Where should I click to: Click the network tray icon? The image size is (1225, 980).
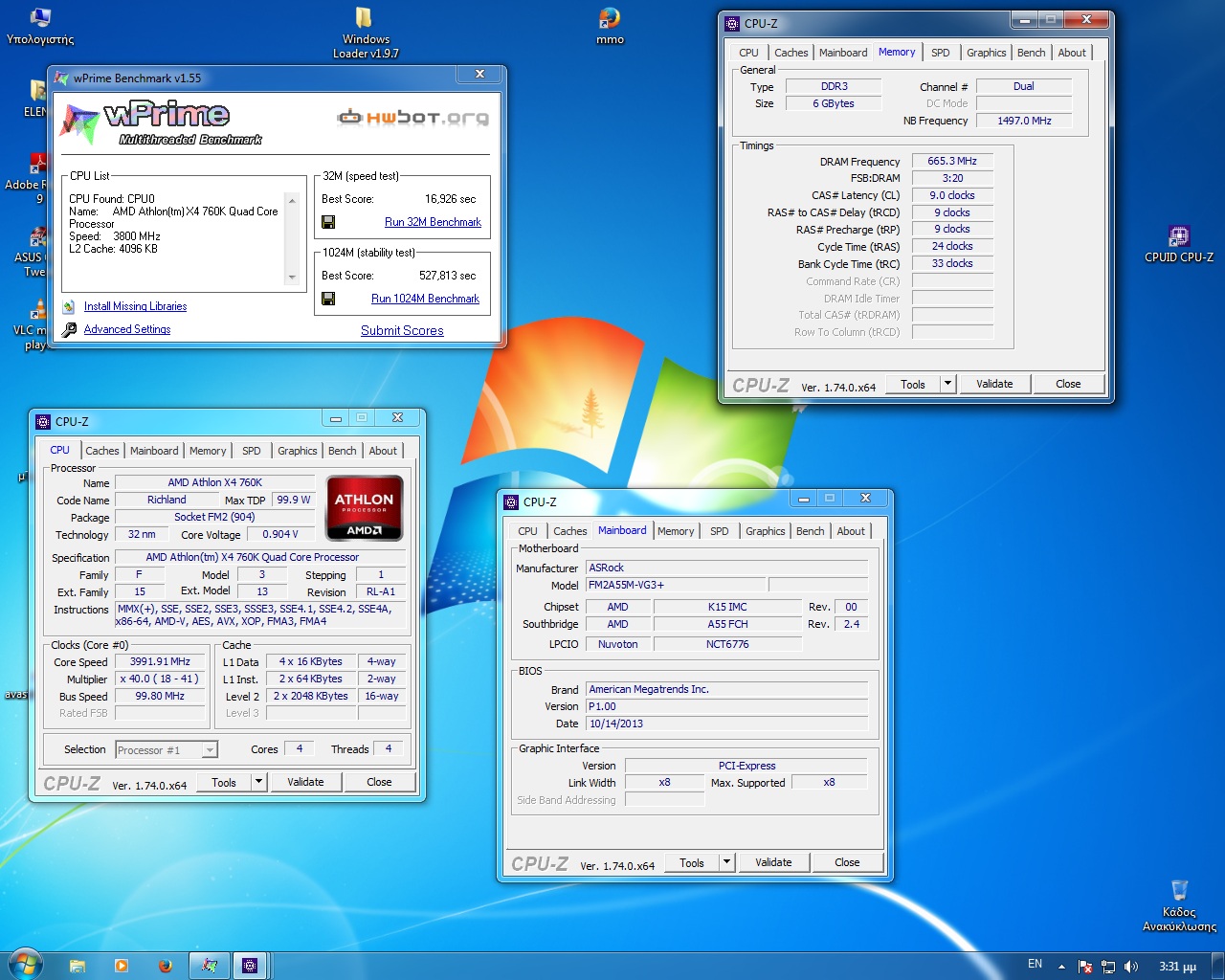click(x=1108, y=967)
